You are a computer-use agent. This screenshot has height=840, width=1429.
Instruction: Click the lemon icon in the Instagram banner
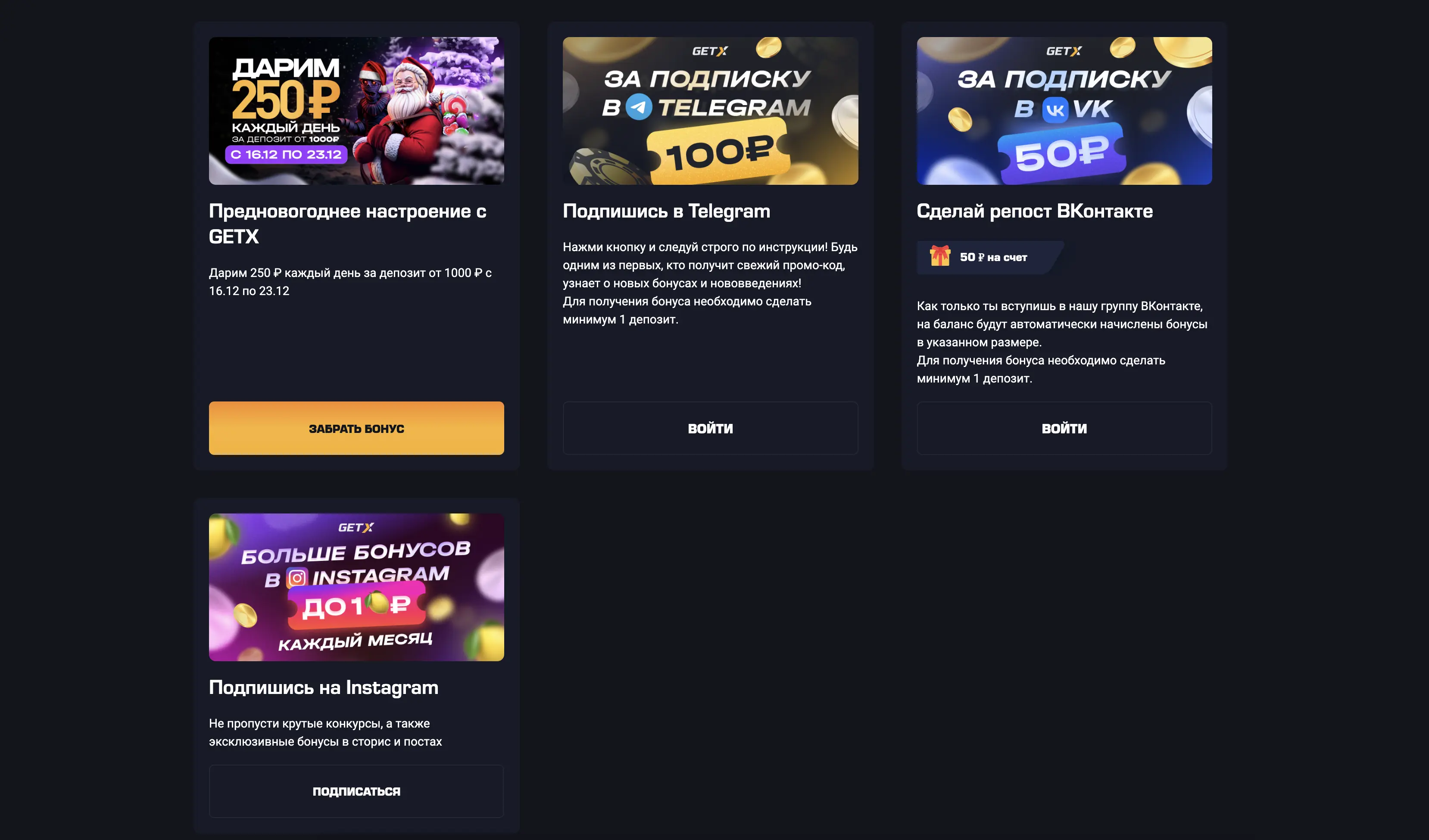(377, 603)
